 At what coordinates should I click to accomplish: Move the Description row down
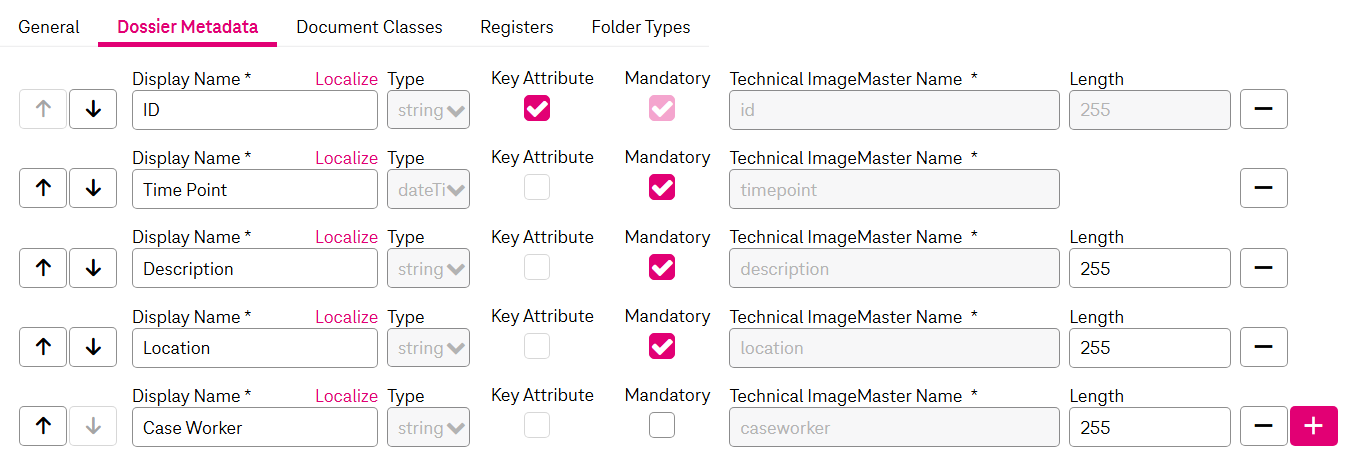coord(93,268)
